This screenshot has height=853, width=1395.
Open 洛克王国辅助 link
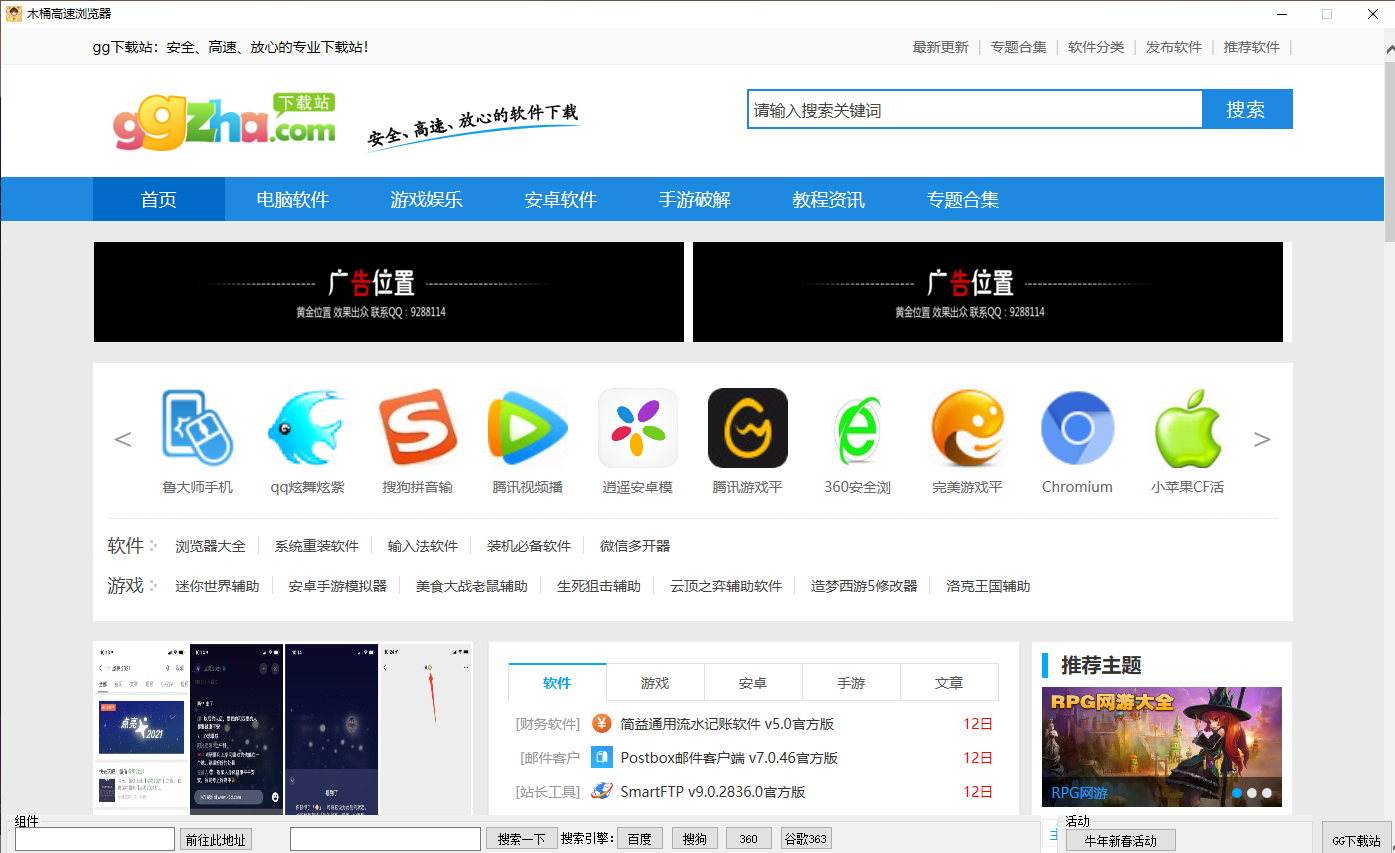[x=988, y=586]
